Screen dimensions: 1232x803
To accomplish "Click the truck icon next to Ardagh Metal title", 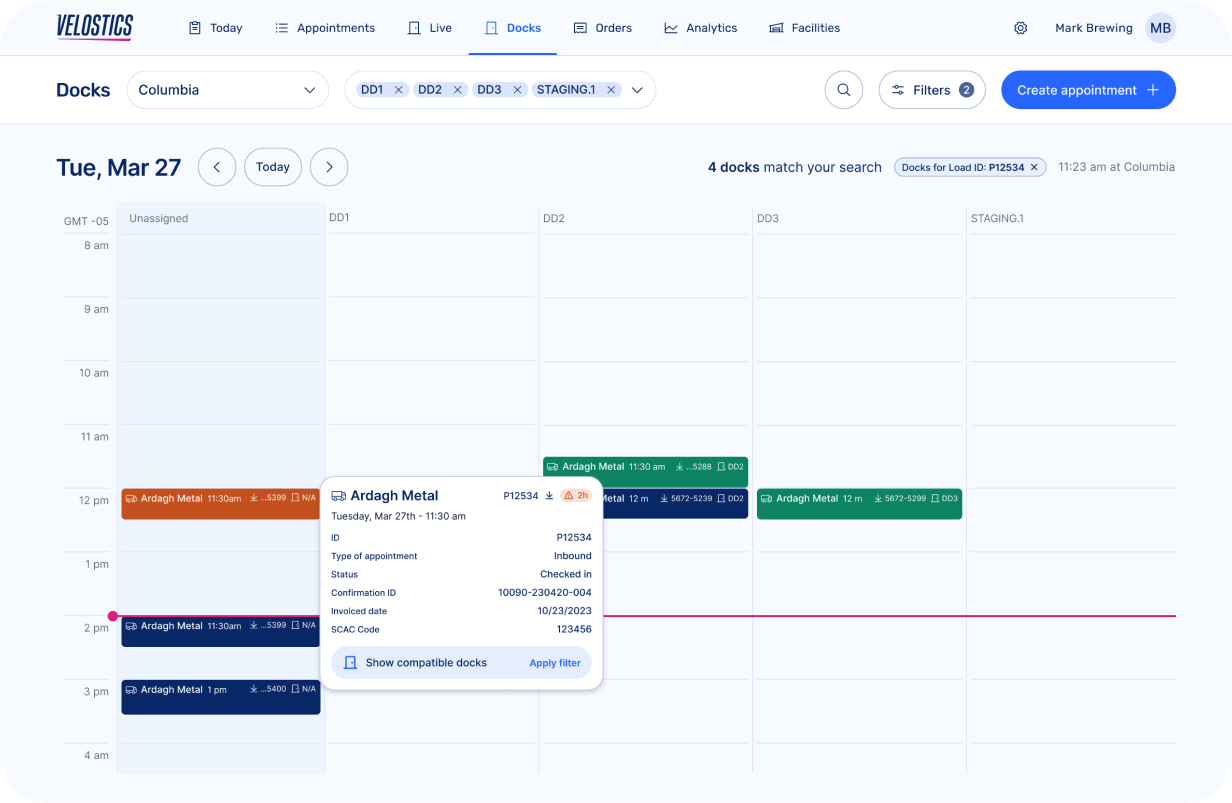I will coord(339,495).
